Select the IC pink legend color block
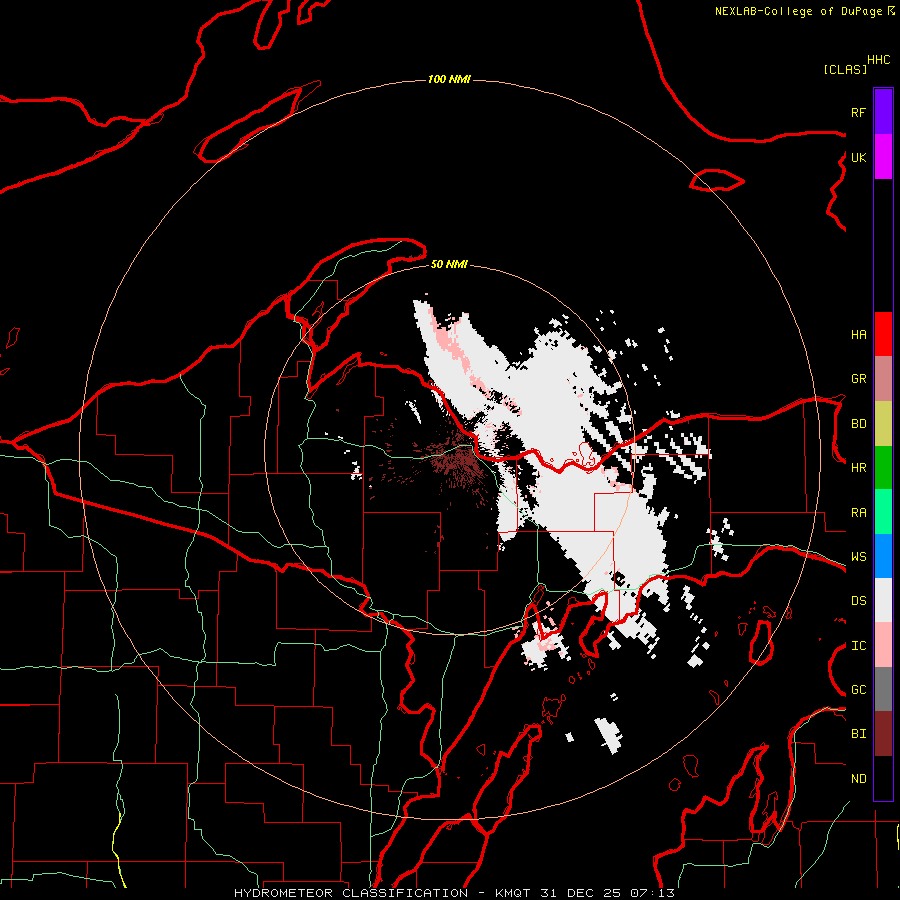 883,645
